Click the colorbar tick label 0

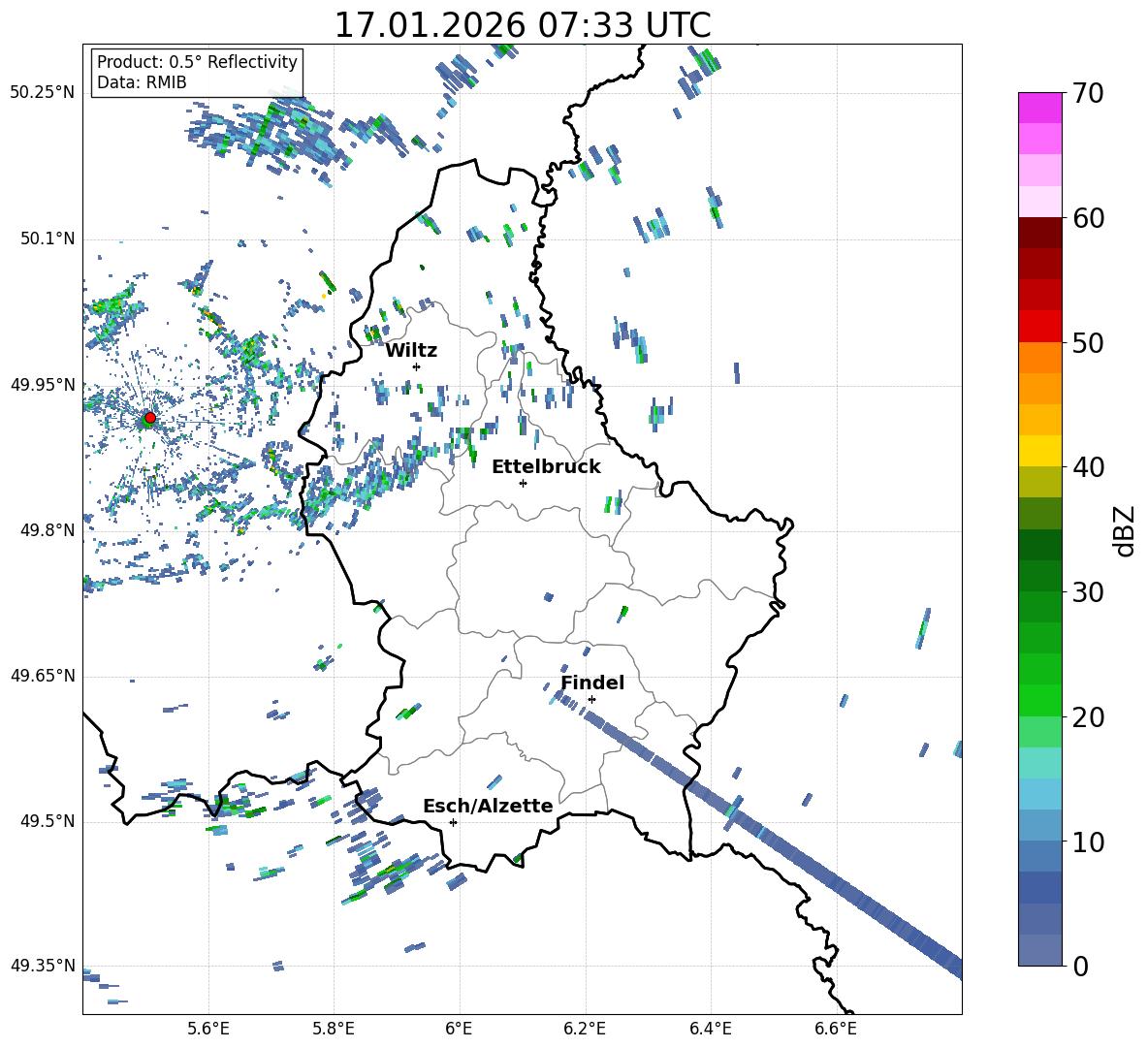pos(1080,966)
